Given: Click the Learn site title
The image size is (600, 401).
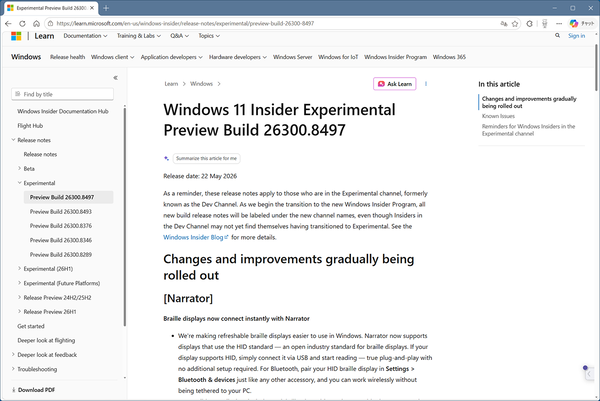Looking at the screenshot, I should [44, 36].
